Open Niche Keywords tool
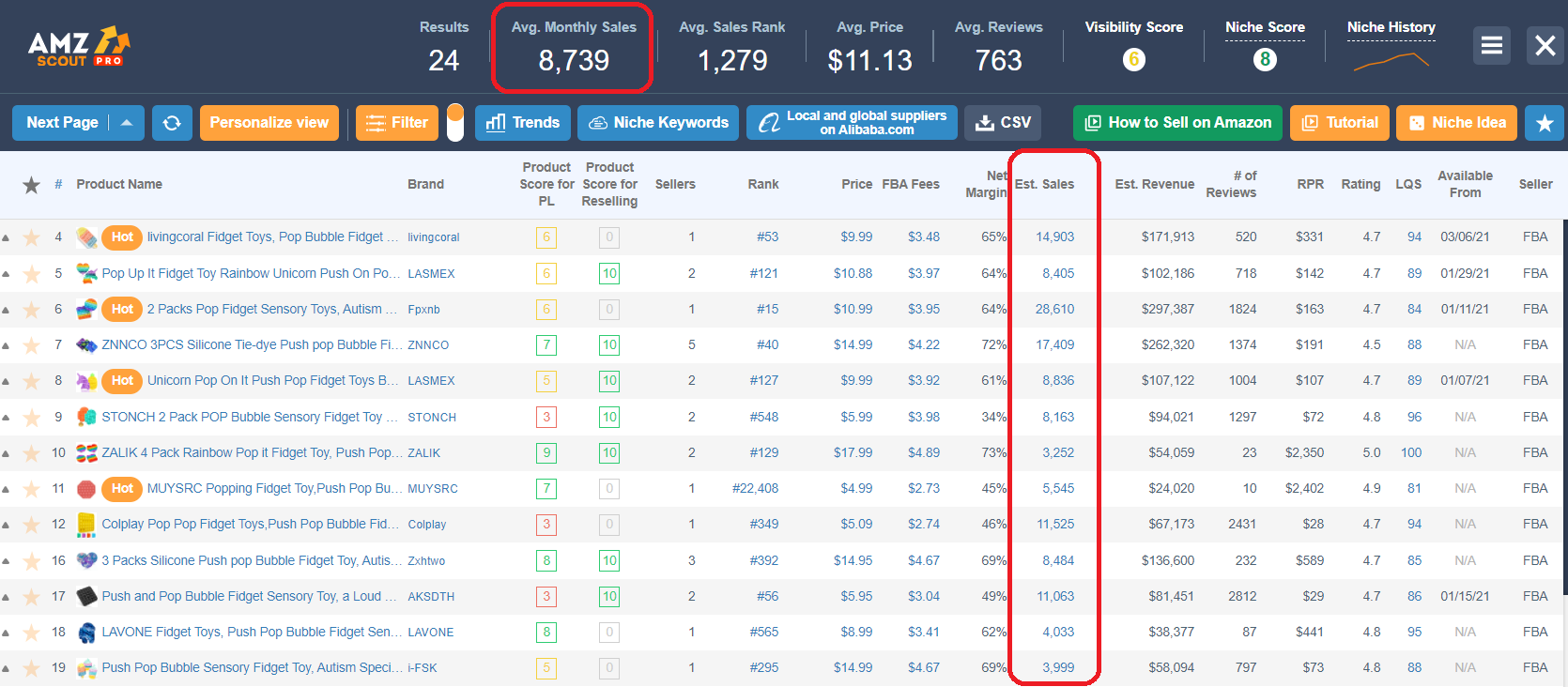Image resolution: width=1568 pixels, height=687 pixels. pyautogui.click(x=658, y=123)
